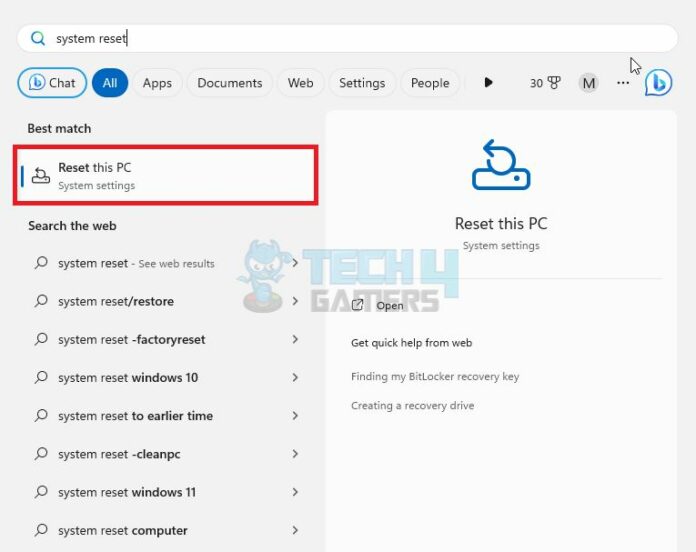Expand 'system reset -cleanpc' chevron arrow
Viewport: 696px width, 552px height.
tap(295, 454)
